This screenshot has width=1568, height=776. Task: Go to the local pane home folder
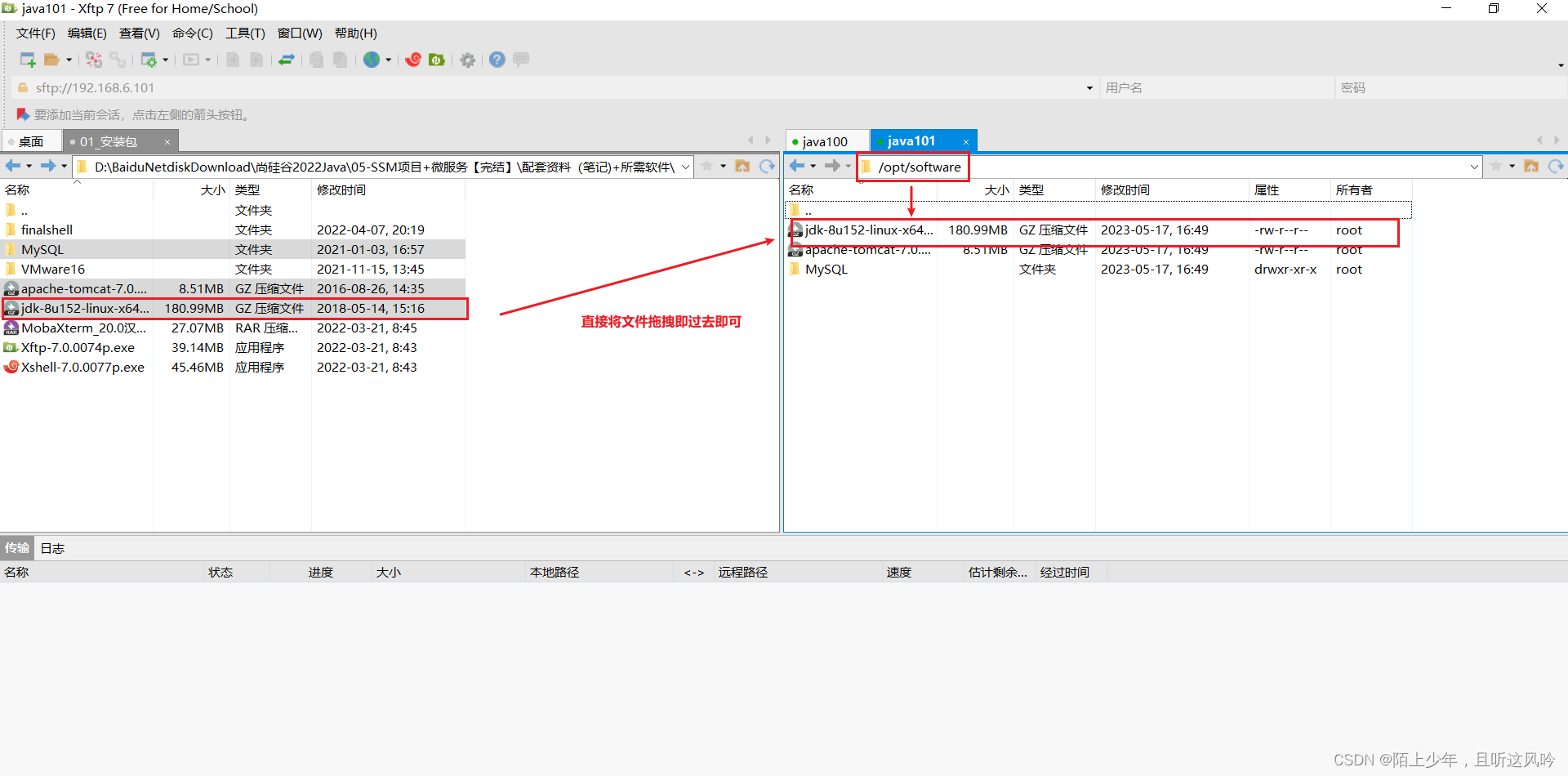pos(742,166)
